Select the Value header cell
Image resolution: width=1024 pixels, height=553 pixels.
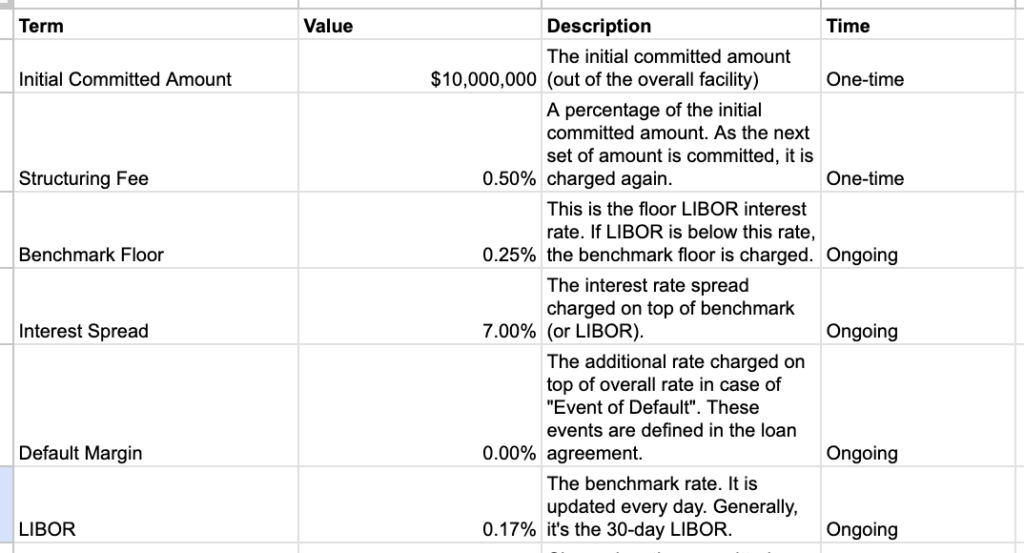tap(328, 26)
